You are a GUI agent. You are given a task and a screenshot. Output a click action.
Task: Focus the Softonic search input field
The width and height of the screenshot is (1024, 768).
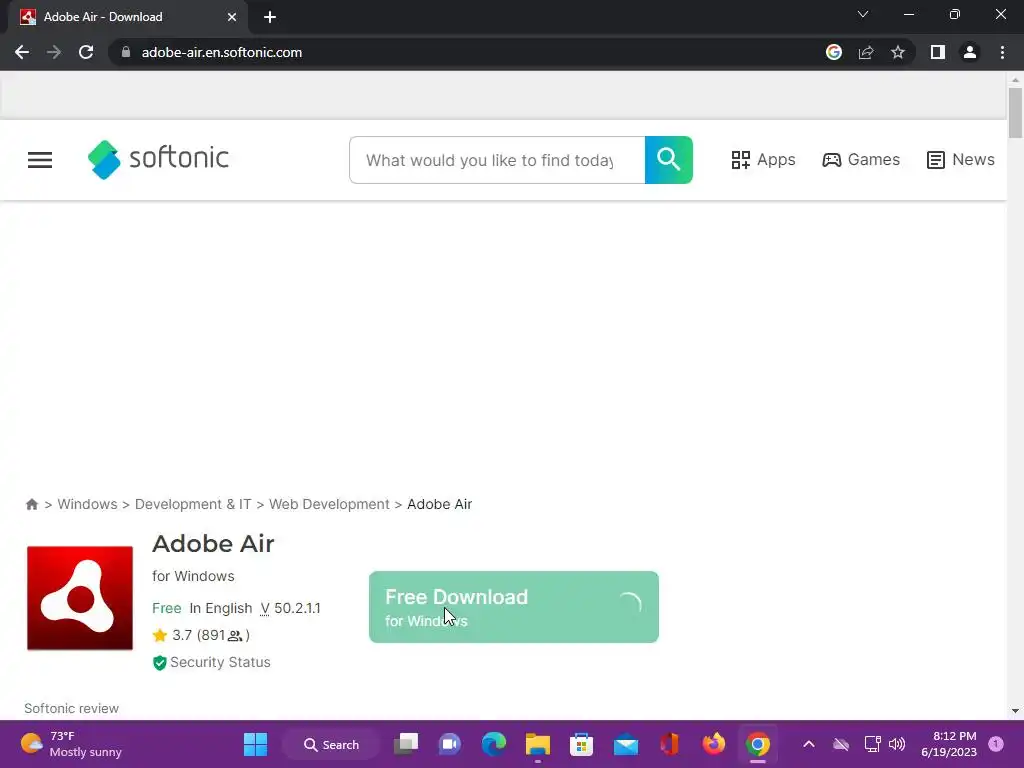click(497, 160)
